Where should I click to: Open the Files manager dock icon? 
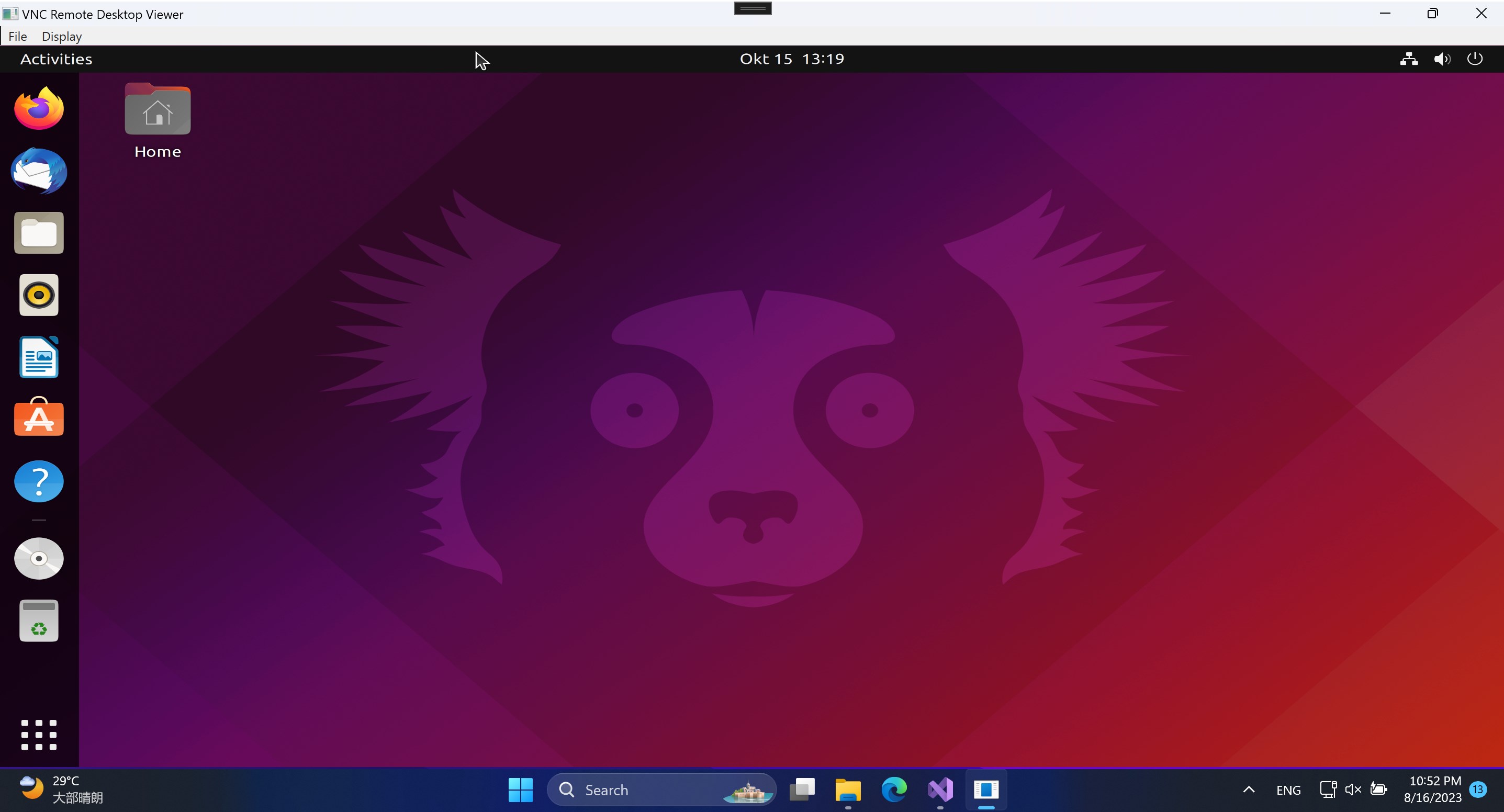[39, 233]
